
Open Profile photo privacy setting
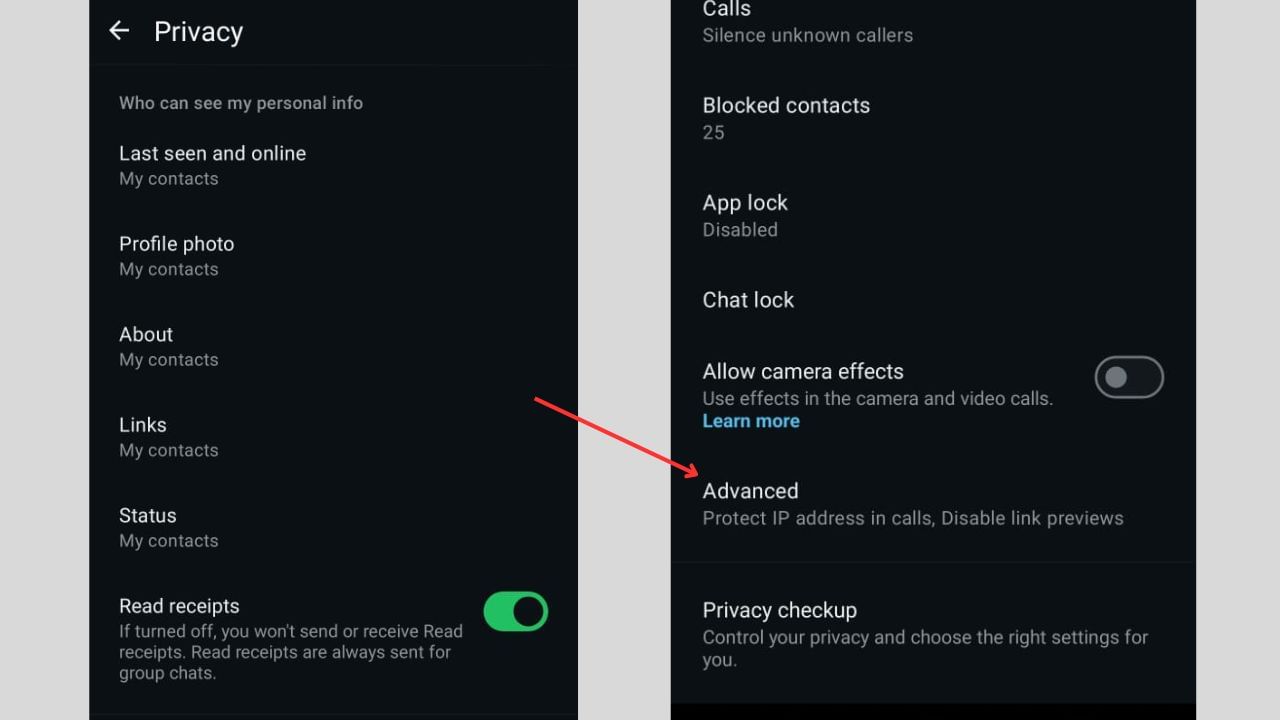click(176, 255)
